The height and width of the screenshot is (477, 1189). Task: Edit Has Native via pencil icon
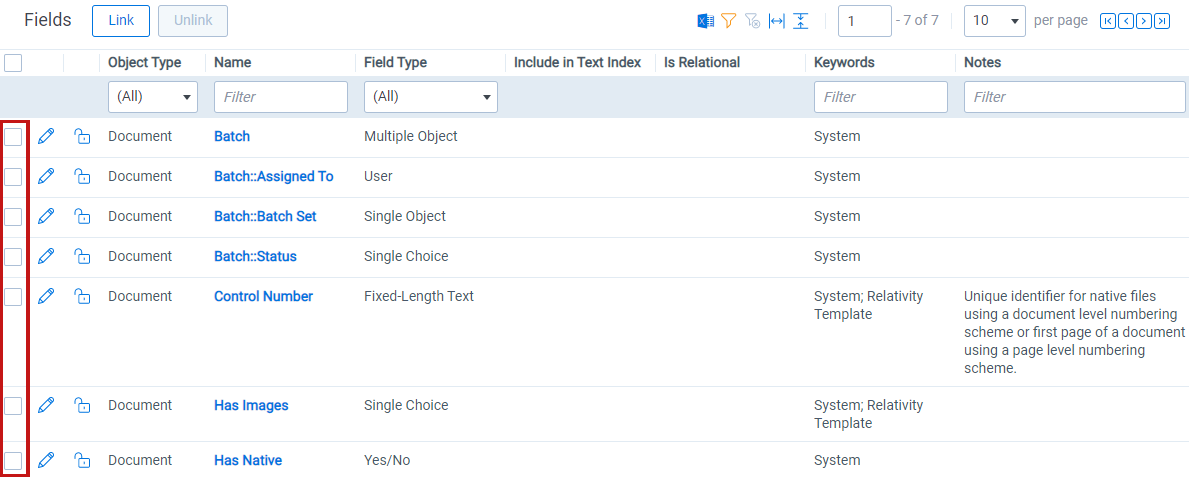(46, 460)
